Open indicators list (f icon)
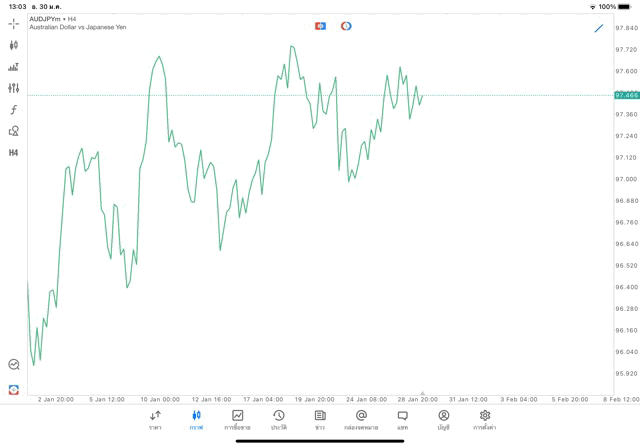 pos(14,110)
